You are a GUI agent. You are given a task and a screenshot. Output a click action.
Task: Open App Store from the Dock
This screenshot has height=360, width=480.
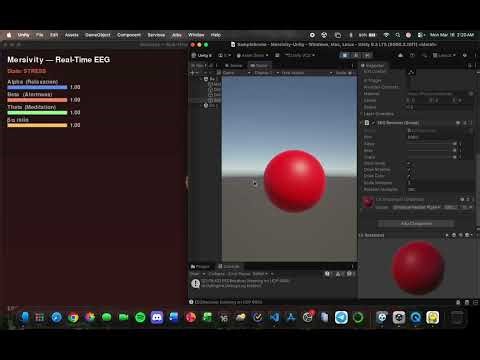[x=291, y=317]
